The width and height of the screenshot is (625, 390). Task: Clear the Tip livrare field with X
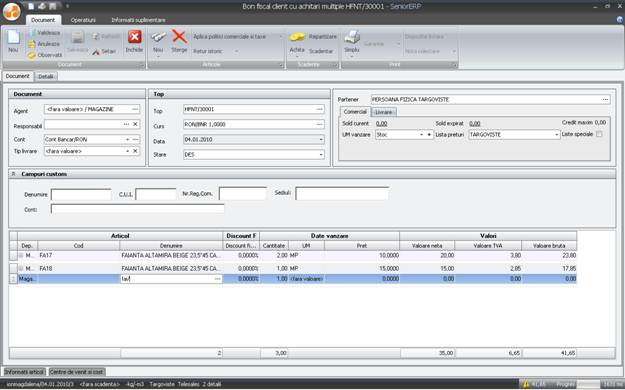135,151
